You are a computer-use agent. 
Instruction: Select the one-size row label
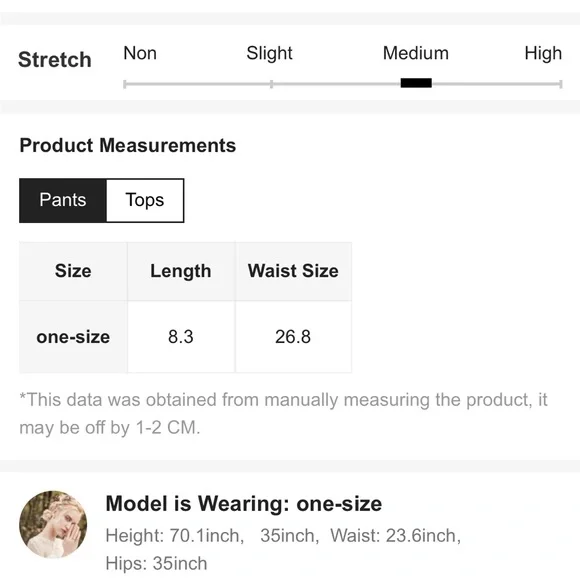pyautogui.click(x=73, y=337)
